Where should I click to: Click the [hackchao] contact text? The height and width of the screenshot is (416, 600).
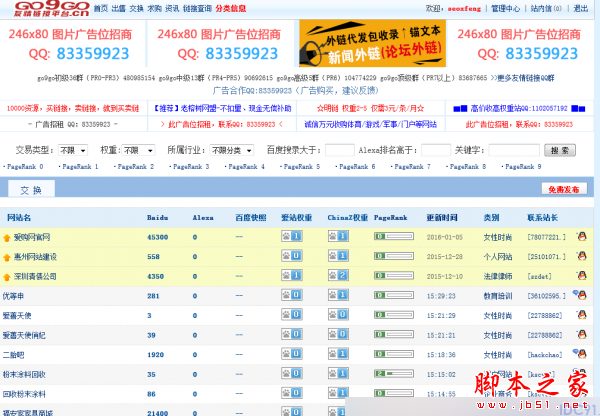(545, 355)
